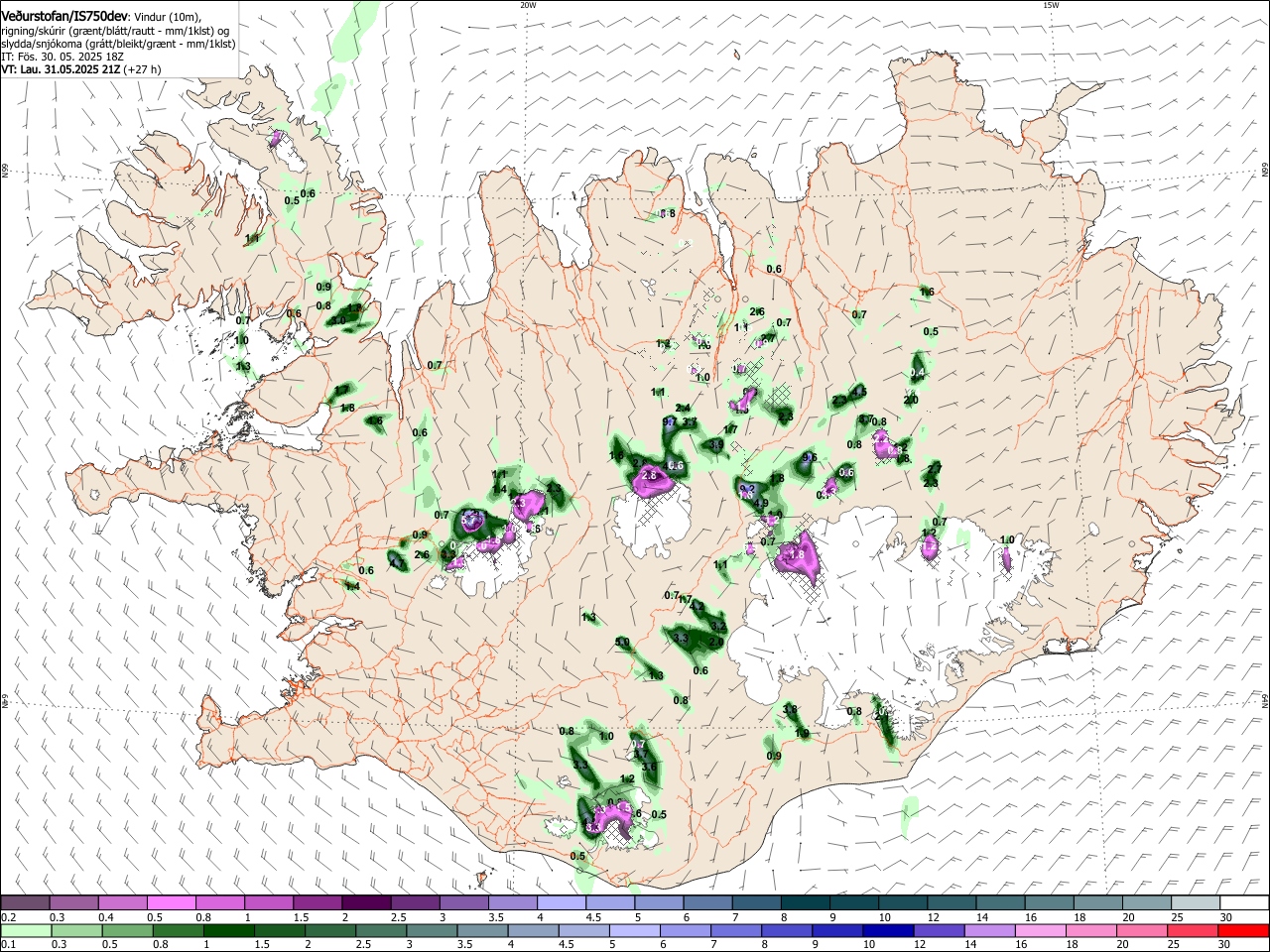The height and width of the screenshot is (952, 1270).
Task: Click the white swatch past 30 in the upper legend row
Action: coord(1244,903)
